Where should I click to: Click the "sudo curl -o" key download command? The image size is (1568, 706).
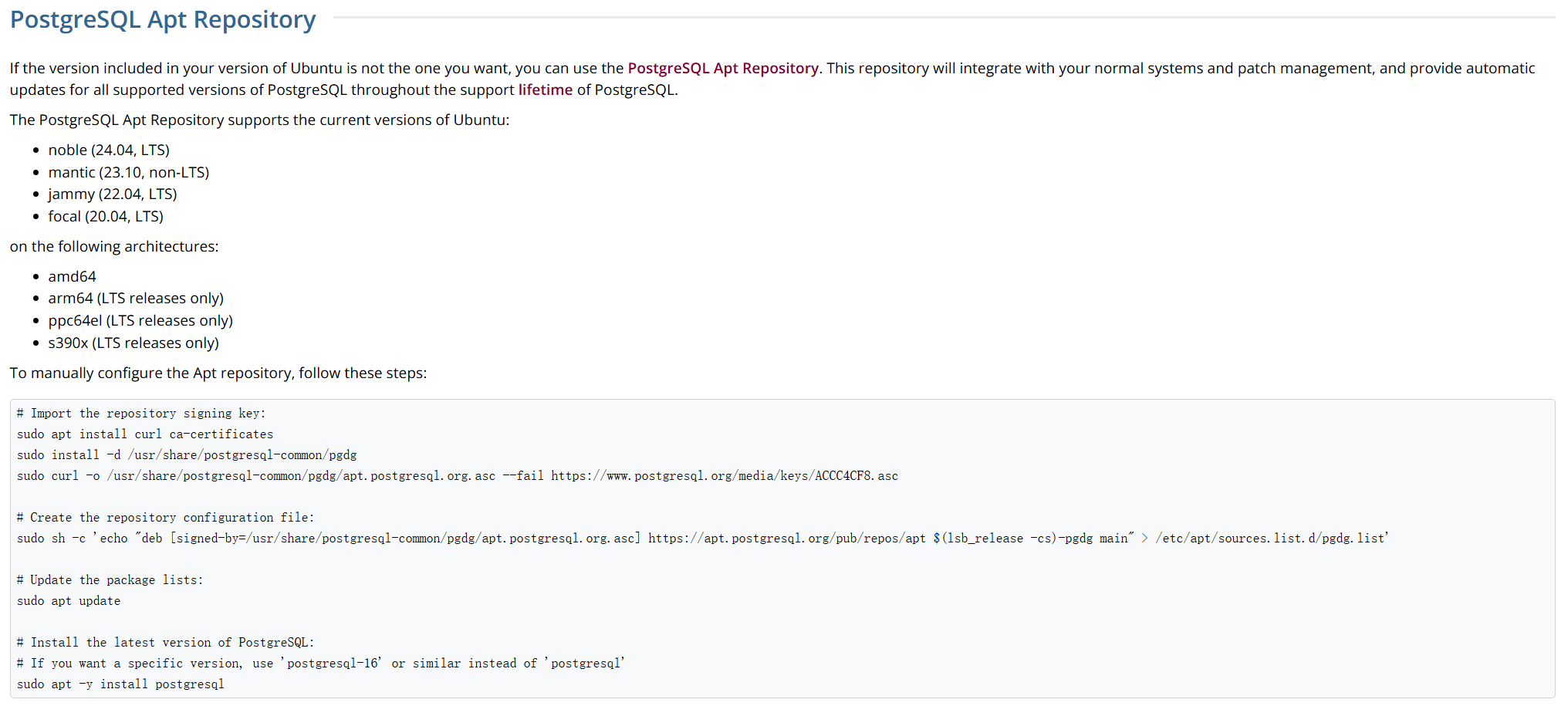point(457,475)
